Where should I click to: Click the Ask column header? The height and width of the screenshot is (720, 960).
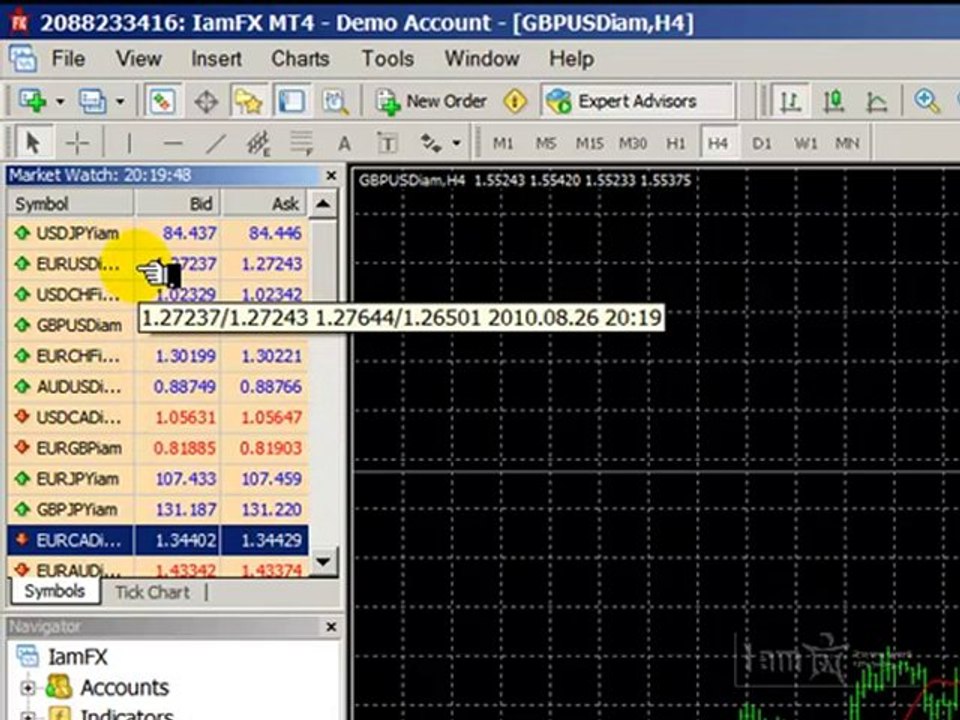pos(264,203)
